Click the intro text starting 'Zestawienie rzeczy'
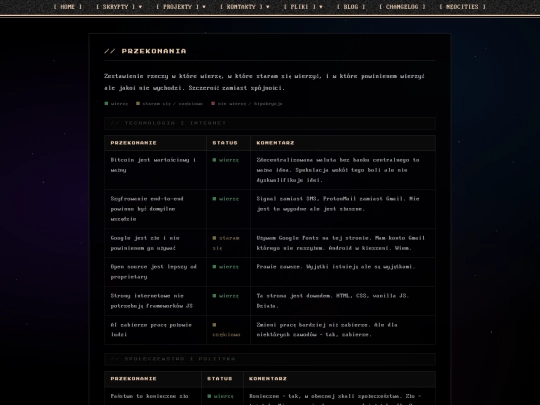 point(264,82)
